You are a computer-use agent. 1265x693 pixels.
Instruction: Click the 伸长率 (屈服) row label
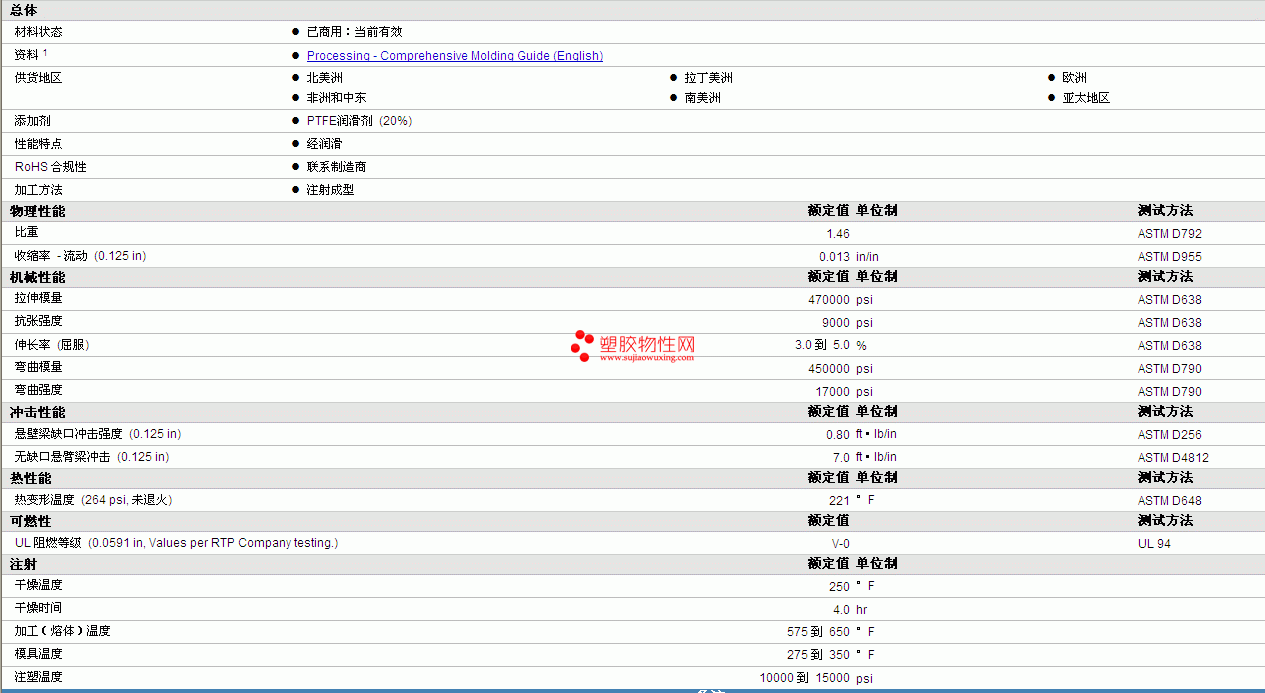click(x=52, y=345)
